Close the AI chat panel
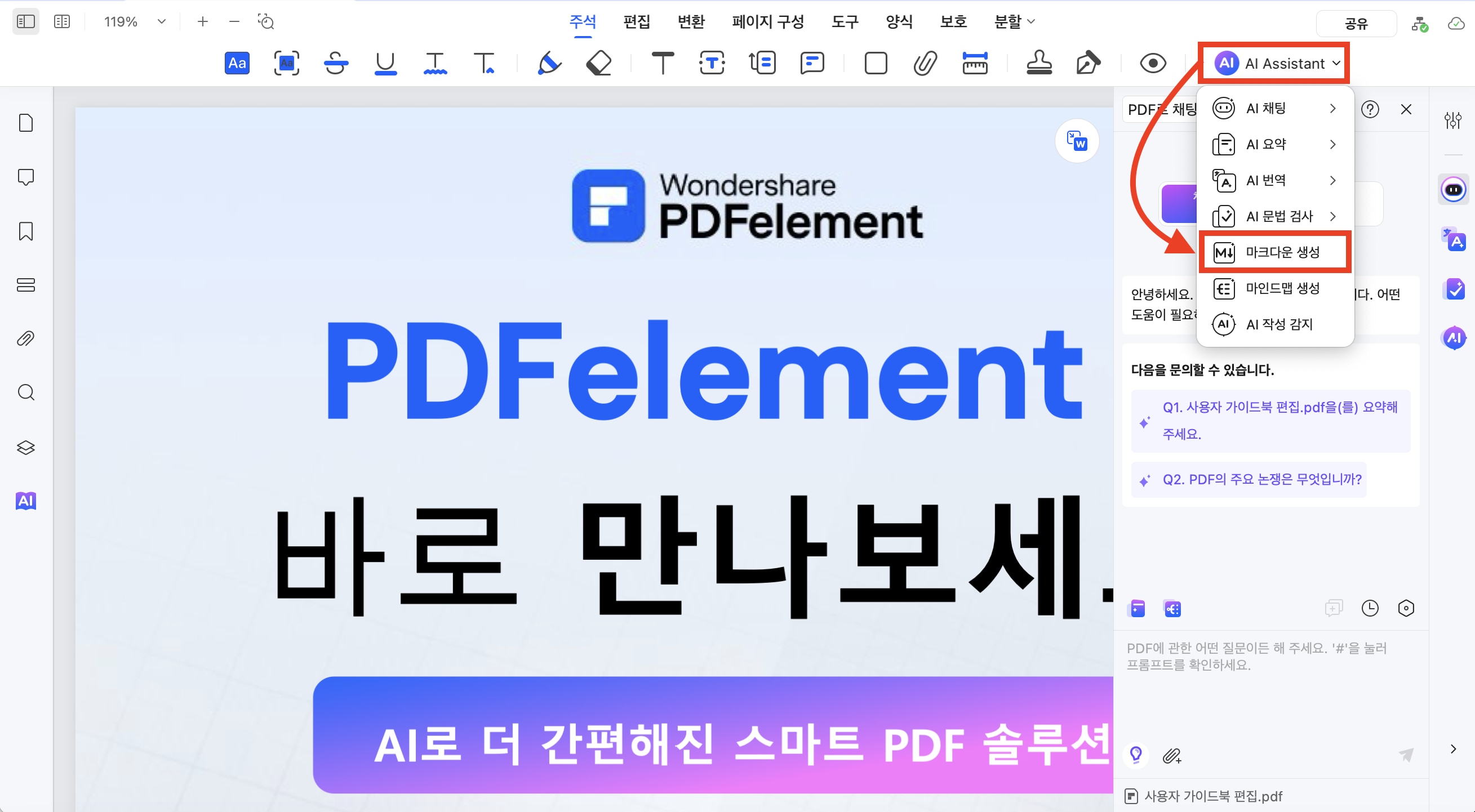Screen dimensions: 1475x812 pyautogui.click(x=1406, y=109)
